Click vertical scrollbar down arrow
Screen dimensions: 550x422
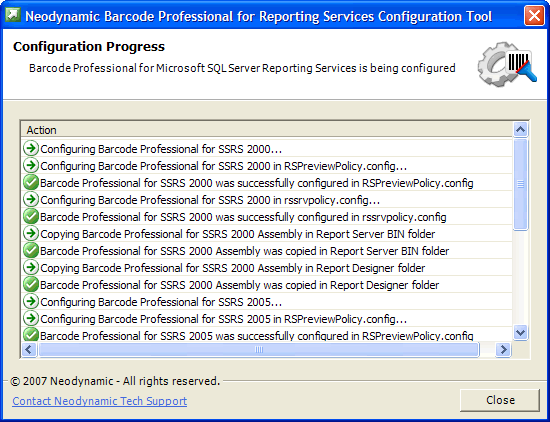[521, 332]
